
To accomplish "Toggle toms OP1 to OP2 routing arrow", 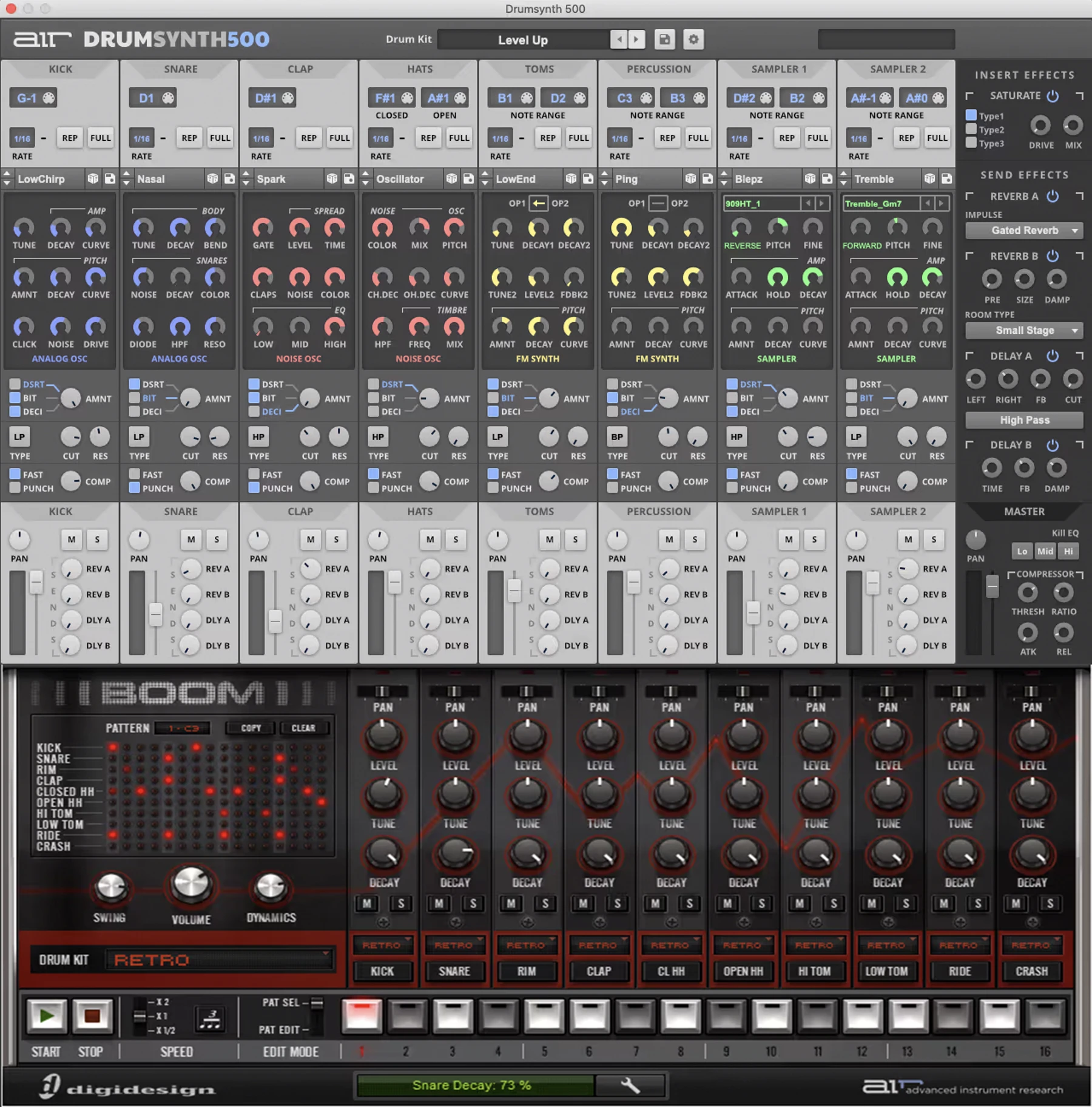I will (538, 203).
